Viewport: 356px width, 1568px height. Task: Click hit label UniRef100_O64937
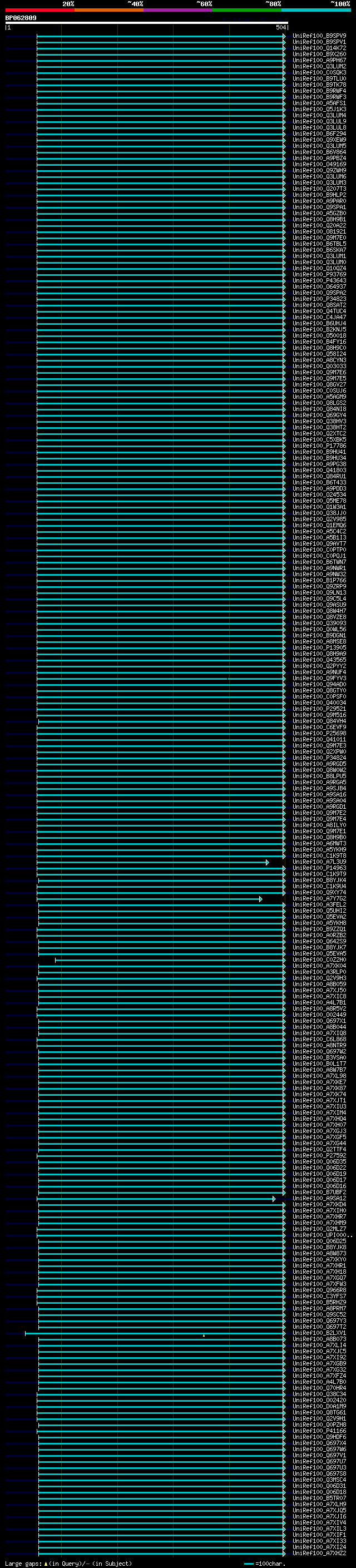click(x=319, y=286)
